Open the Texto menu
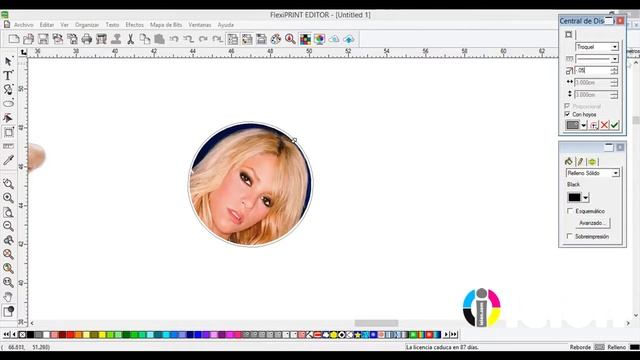 tap(112, 25)
